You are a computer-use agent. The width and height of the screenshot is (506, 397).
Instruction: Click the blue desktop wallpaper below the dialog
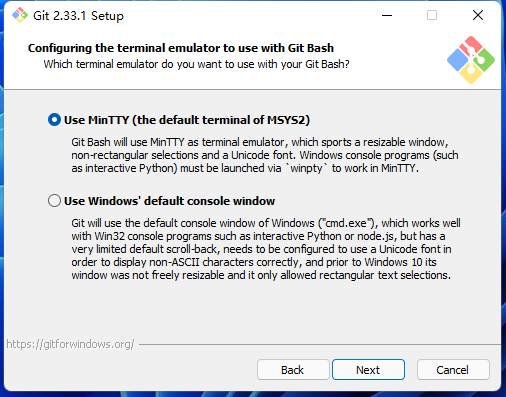(253, 394)
